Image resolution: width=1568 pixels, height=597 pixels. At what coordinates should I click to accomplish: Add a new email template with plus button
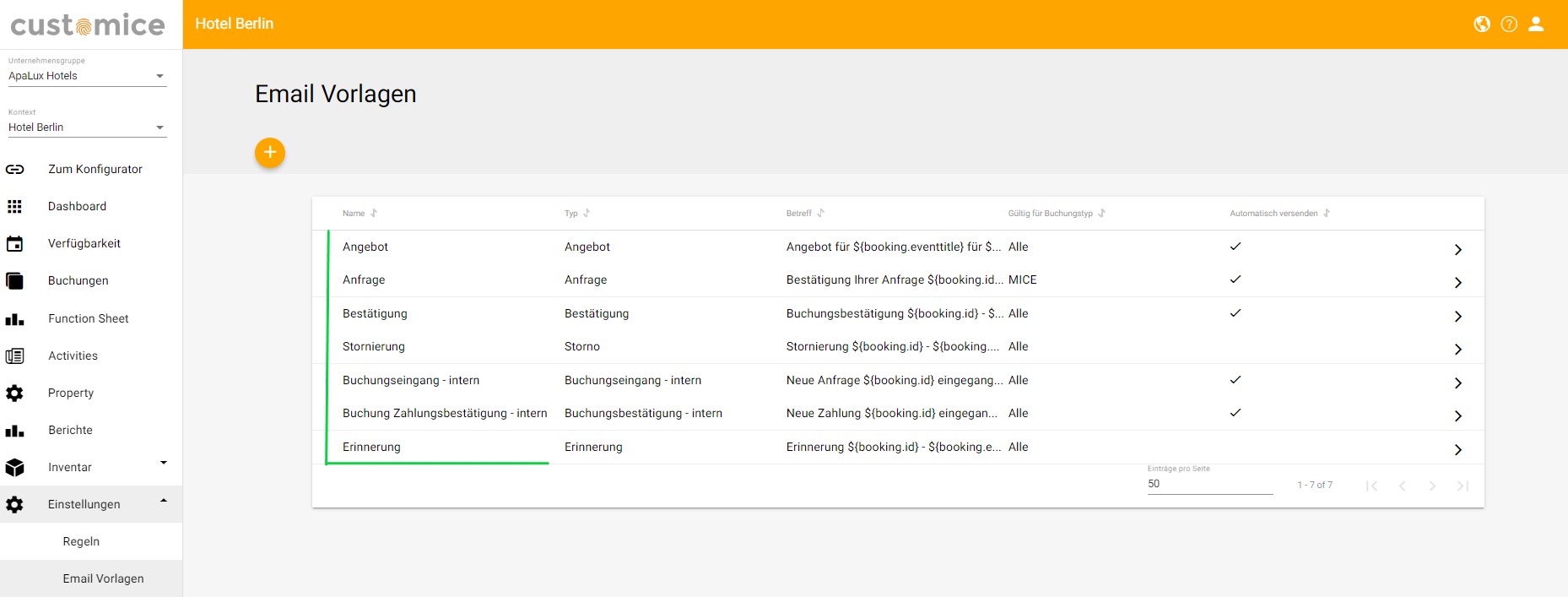pyautogui.click(x=270, y=152)
